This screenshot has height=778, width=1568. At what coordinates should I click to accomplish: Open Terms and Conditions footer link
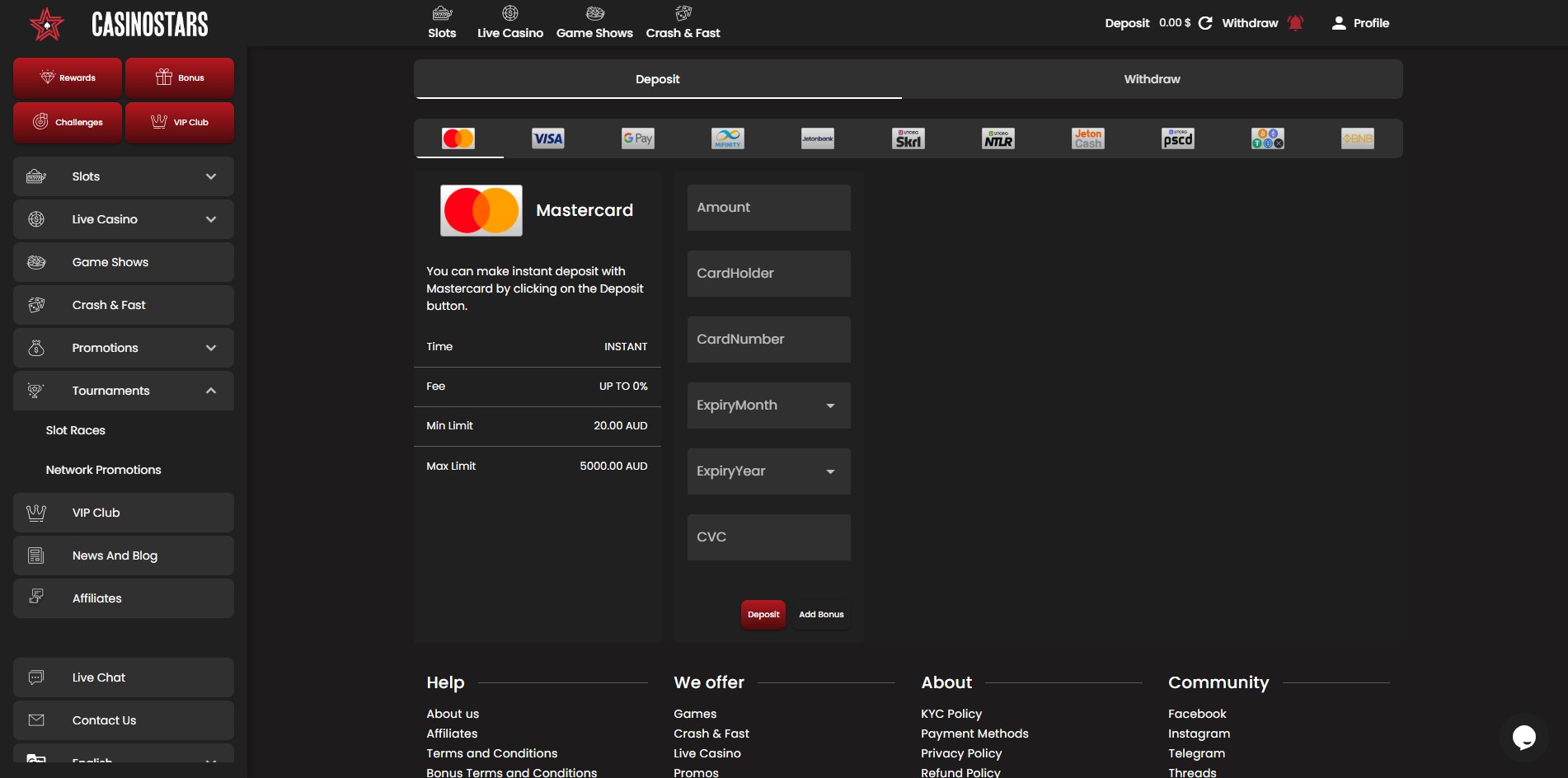coord(492,753)
